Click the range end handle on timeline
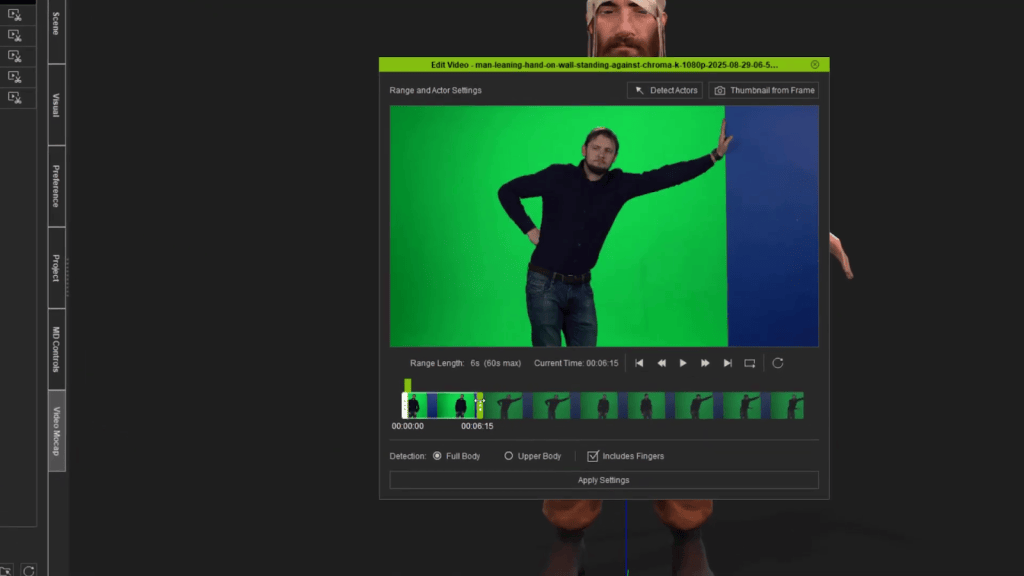The image size is (1024, 576). pyautogui.click(x=480, y=406)
